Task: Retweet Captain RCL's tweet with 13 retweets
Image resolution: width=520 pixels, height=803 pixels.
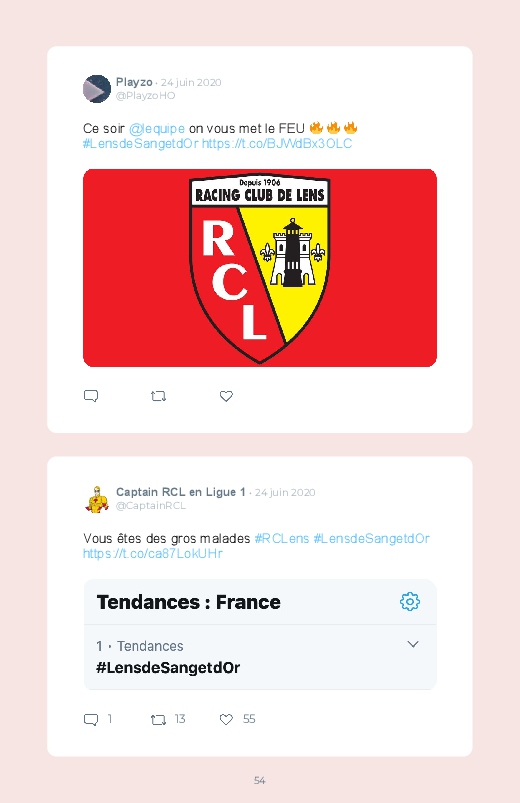Action: (158, 720)
